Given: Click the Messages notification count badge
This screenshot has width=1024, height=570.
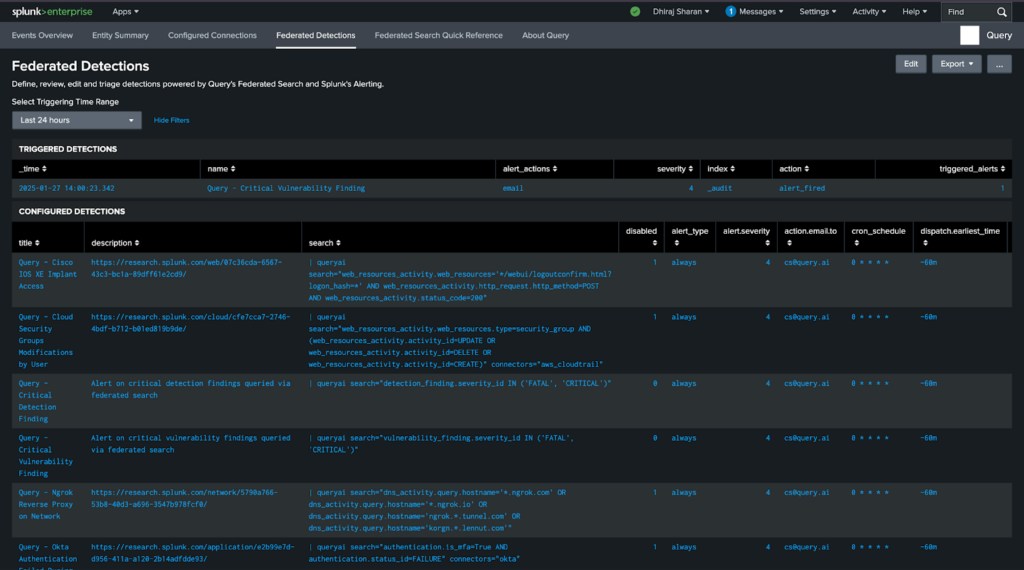Looking at the screenshot, I should [x=731, y=11].
